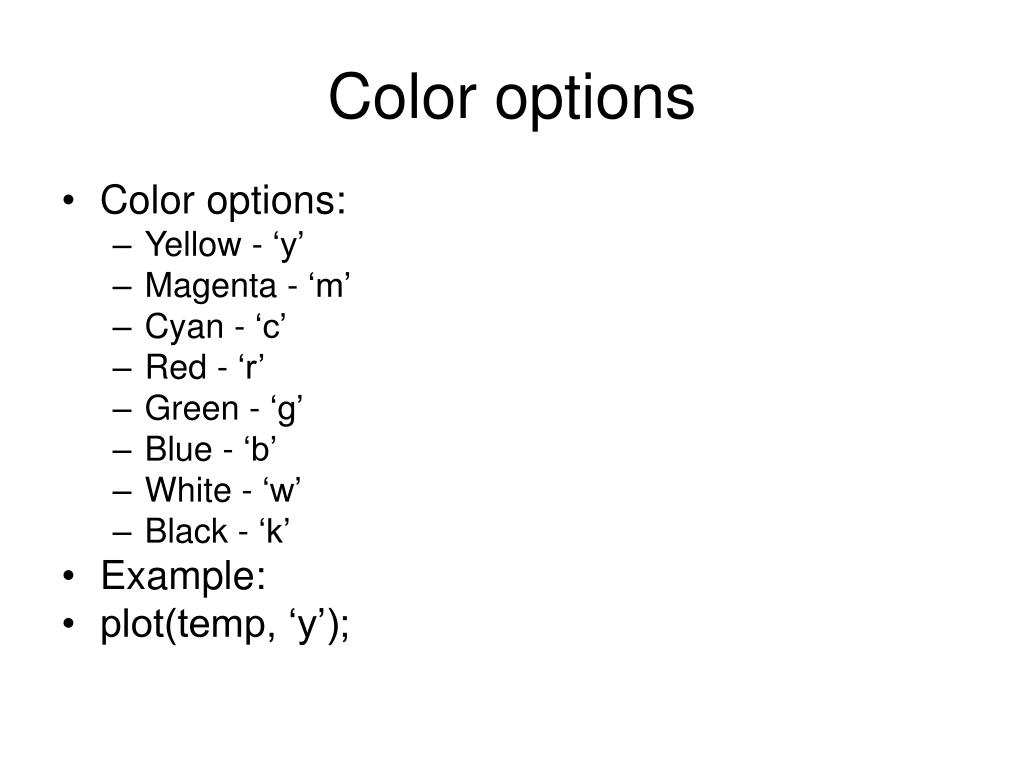The width and height of the screenshot is (1024, 768).
Task: Click the dash before Black
Action: pyautogui.click(x=122, y=534)
